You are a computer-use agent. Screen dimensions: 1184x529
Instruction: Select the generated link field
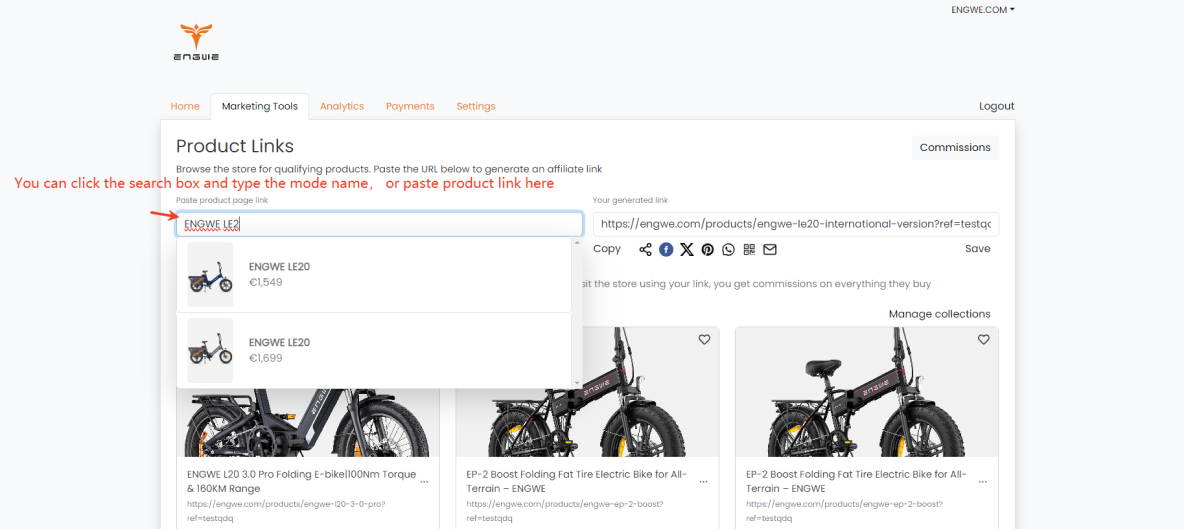[x=796, y=224]
